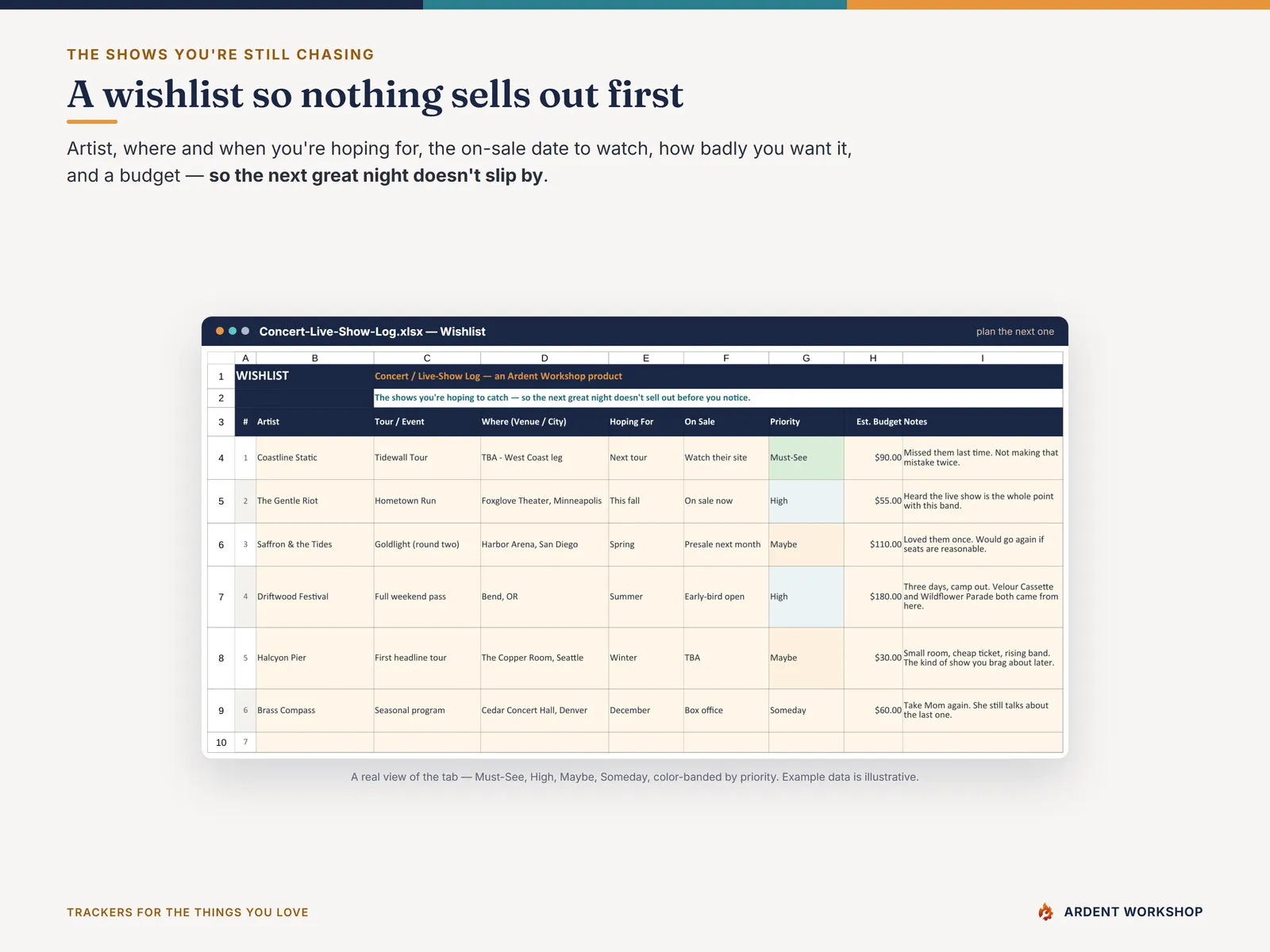Select the Bend, OR venue cell
The height and width of the screenshot is (952, 1270).
coord(545,597)
